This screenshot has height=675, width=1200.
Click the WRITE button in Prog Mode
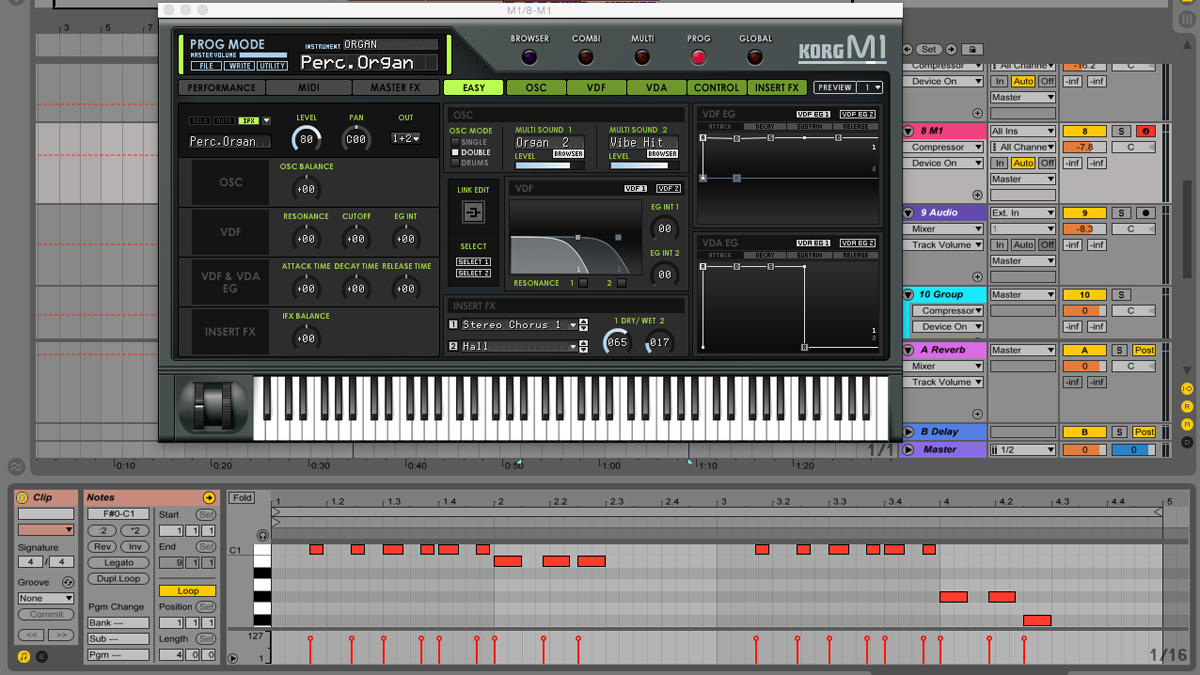pyautogui.click(x=238, y=66)
